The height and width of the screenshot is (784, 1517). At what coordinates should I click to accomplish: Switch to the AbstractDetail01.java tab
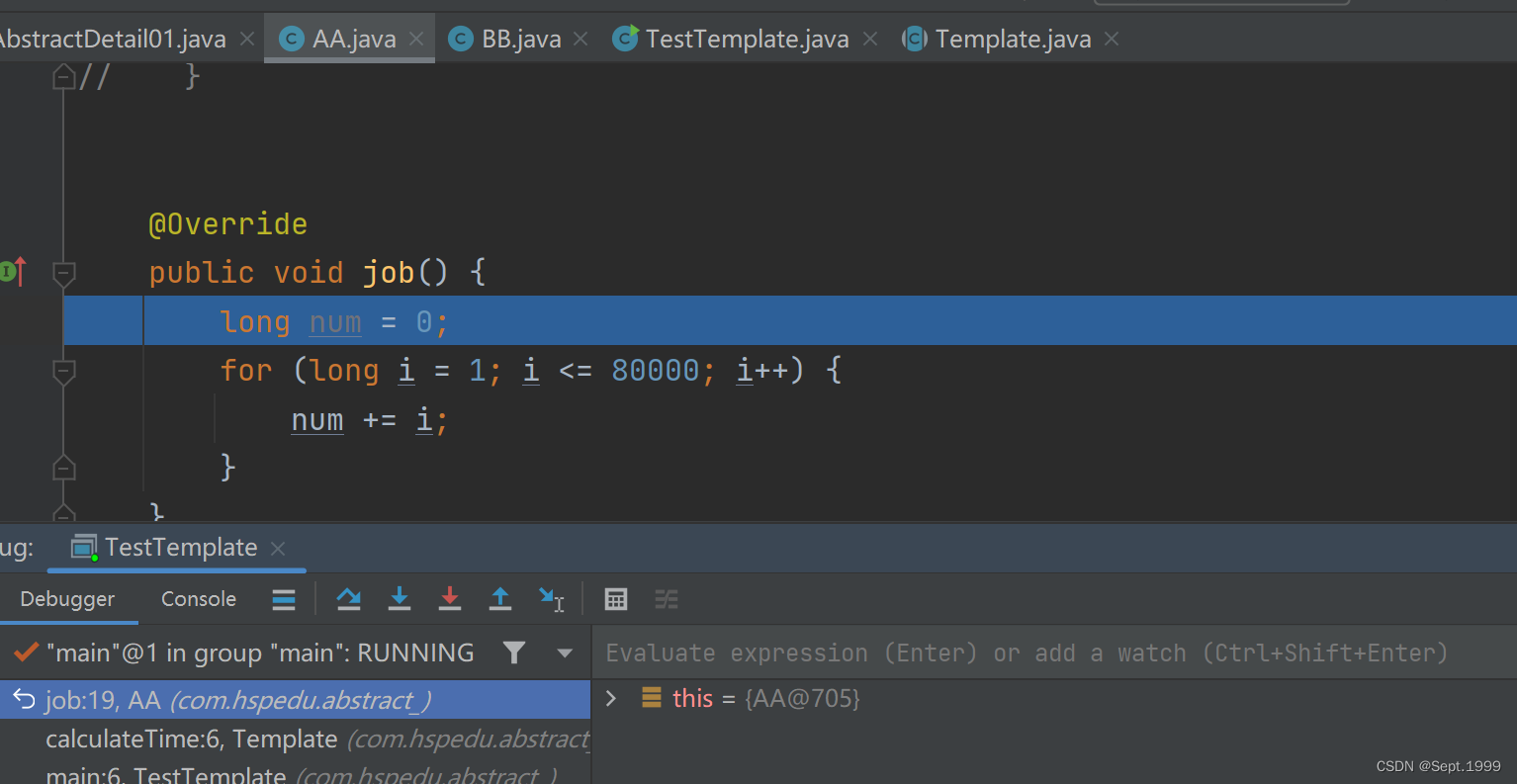pos(113,39)
